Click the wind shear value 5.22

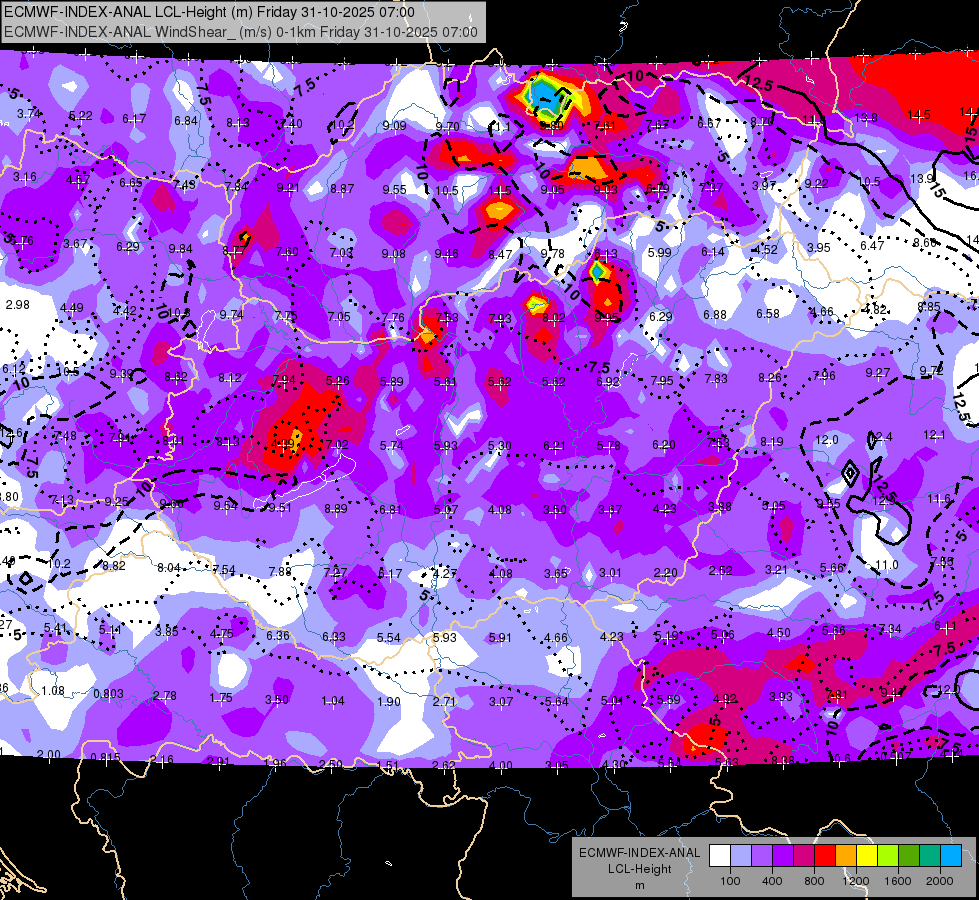coord(81,116)
